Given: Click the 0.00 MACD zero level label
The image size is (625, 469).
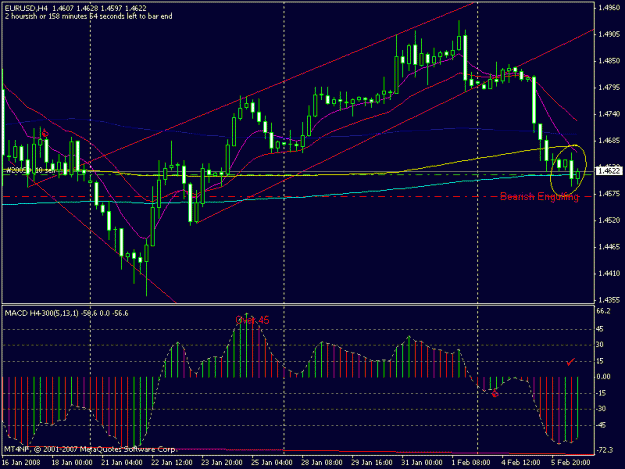Looking at the screenshot, I should (x=603, y=377).
